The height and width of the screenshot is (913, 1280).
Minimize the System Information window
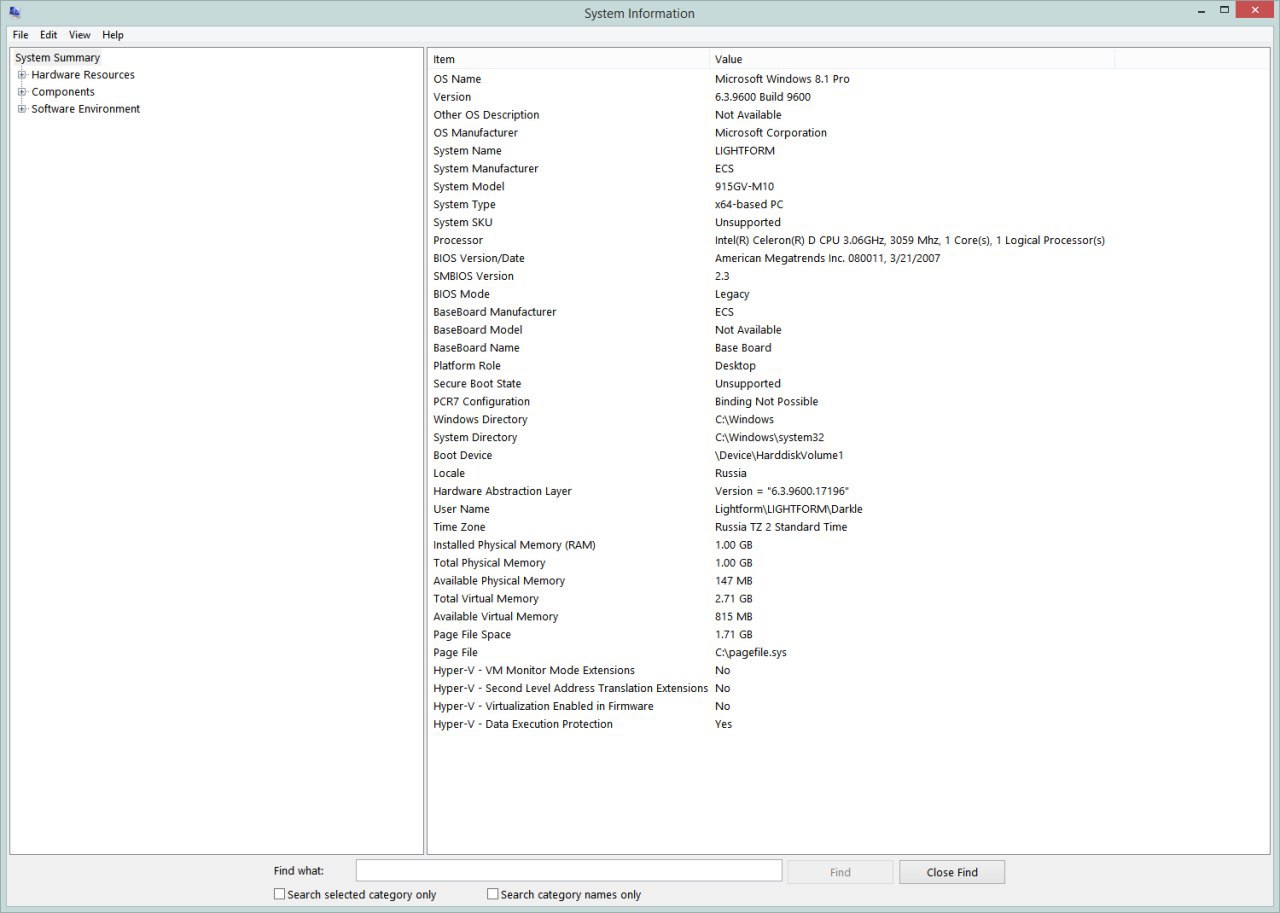tap(1201, 10)
